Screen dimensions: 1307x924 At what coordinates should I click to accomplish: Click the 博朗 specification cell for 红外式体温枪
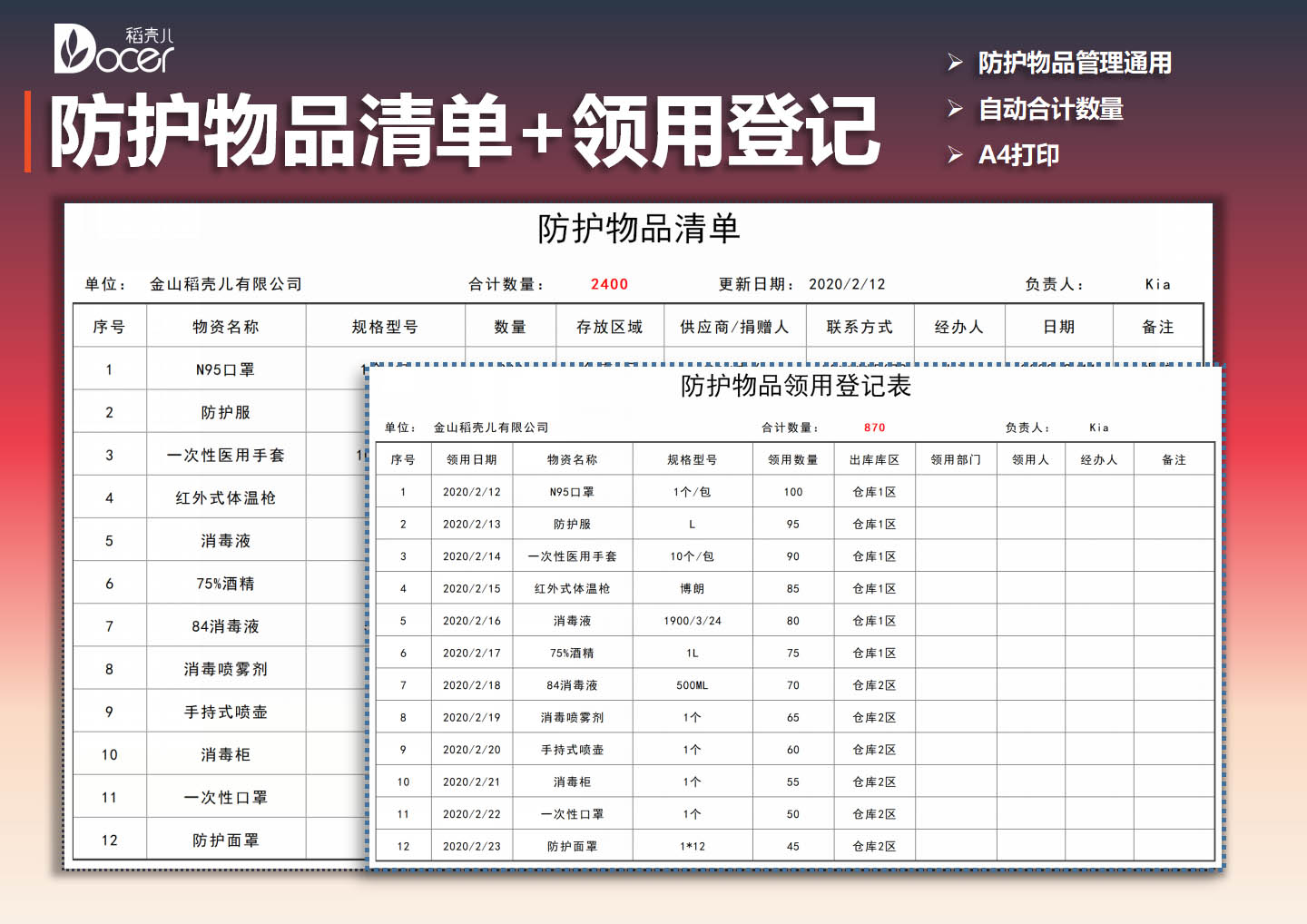click(x=693, y=588)
